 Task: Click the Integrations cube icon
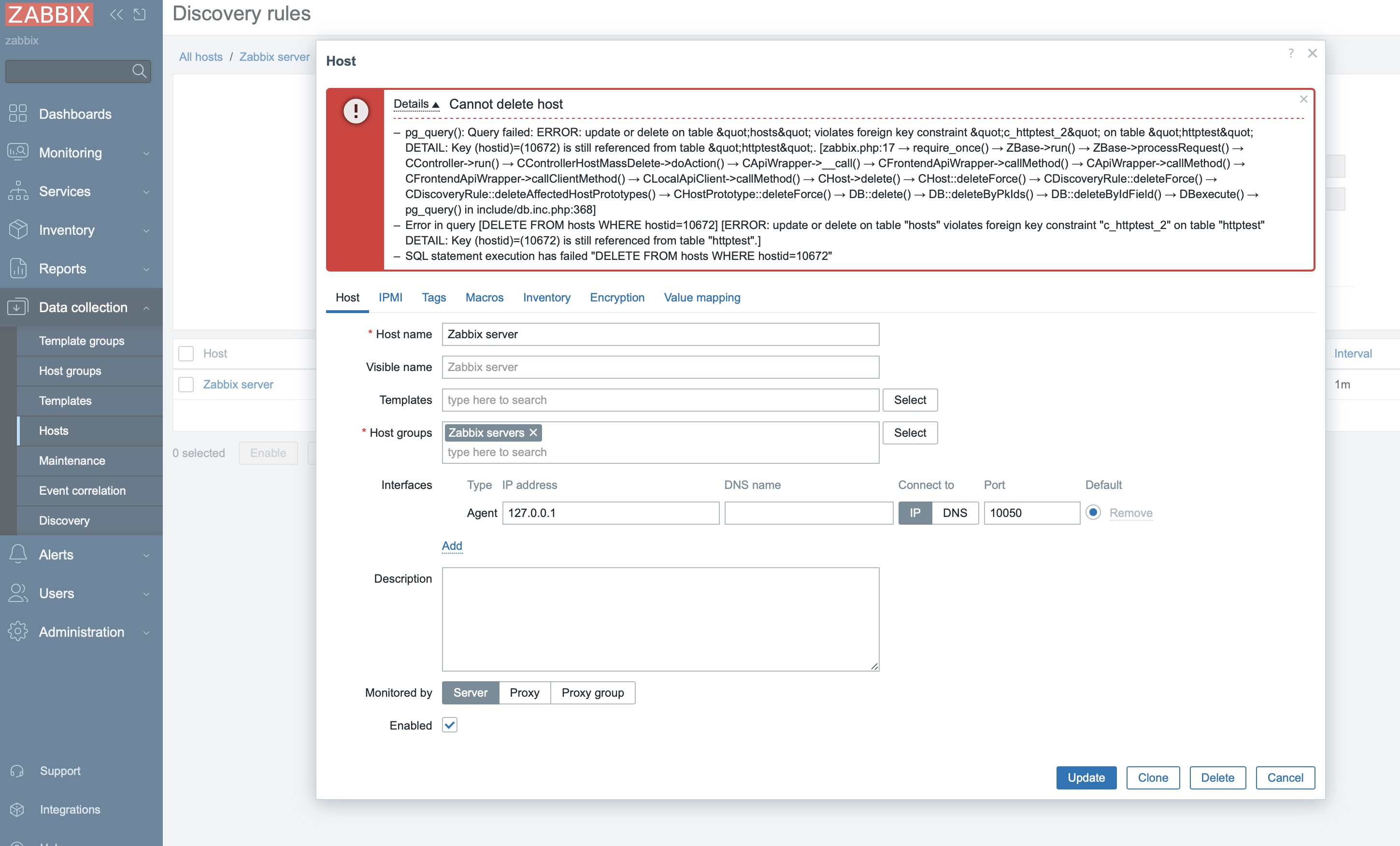pyautogui.click(x=17, y=809)
